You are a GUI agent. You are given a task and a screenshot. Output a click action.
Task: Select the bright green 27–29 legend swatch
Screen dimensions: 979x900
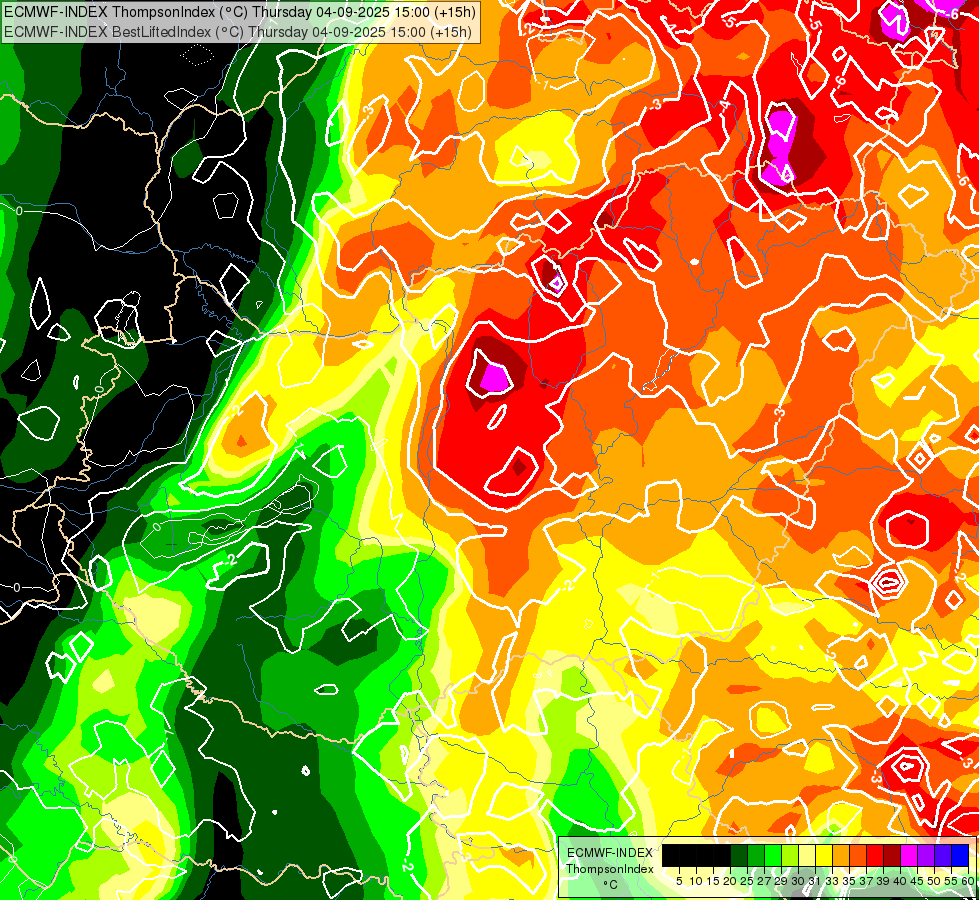point(773,855)
